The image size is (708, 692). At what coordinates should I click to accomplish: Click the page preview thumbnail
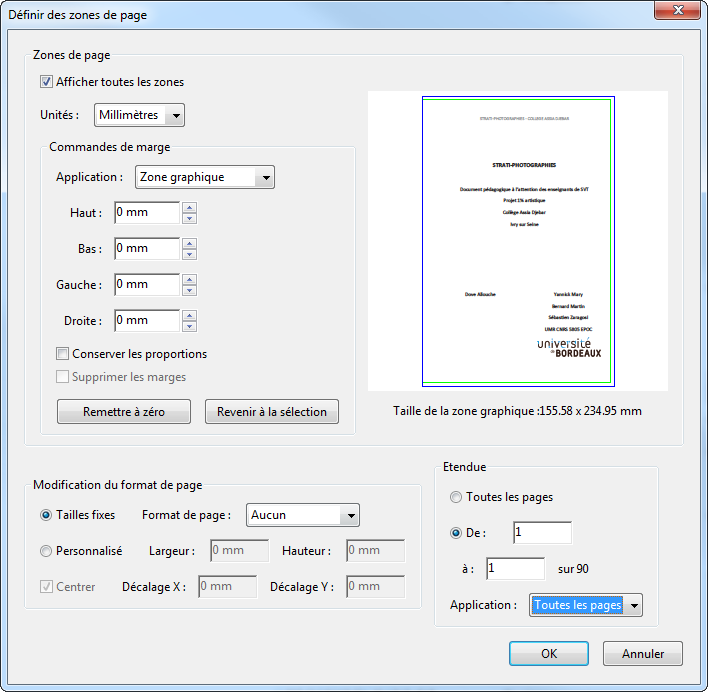click(518, 241)
